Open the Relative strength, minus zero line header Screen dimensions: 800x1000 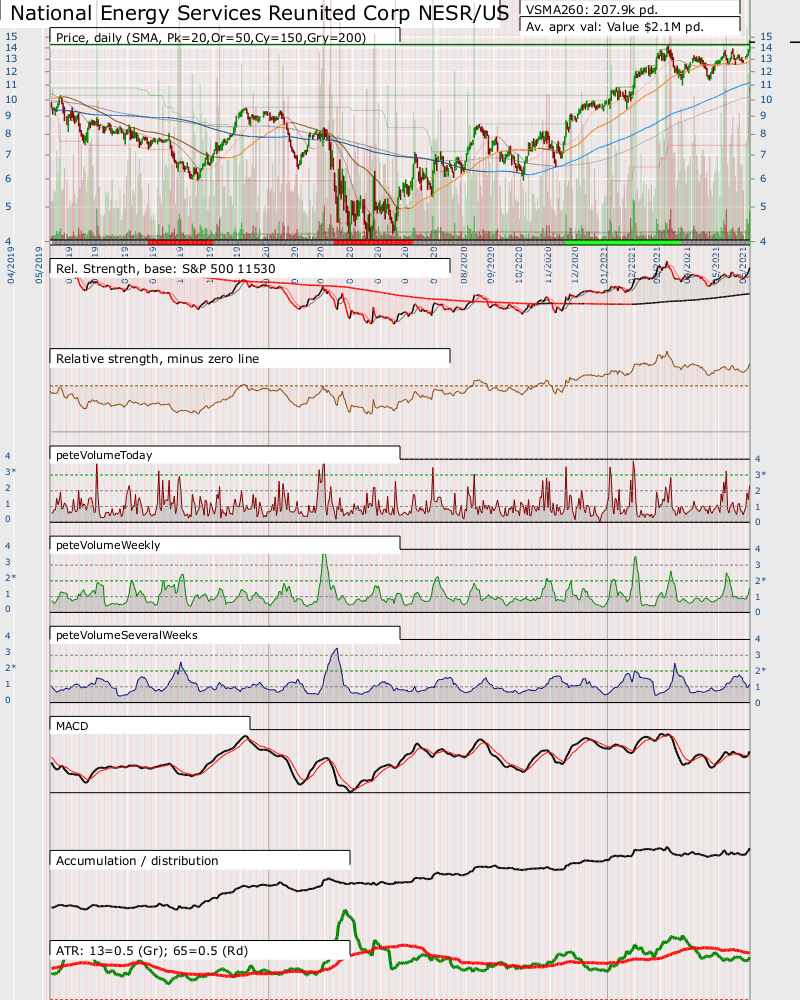[158, 358]
